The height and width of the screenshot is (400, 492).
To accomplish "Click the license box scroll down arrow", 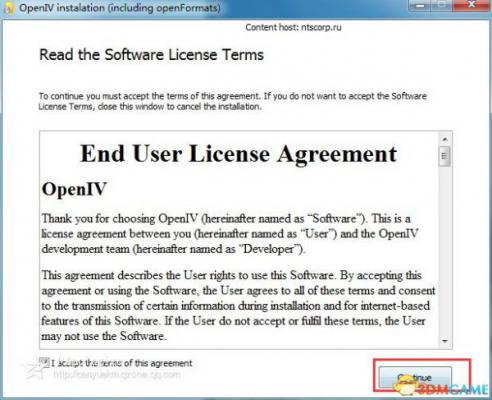I will [445, 341].
